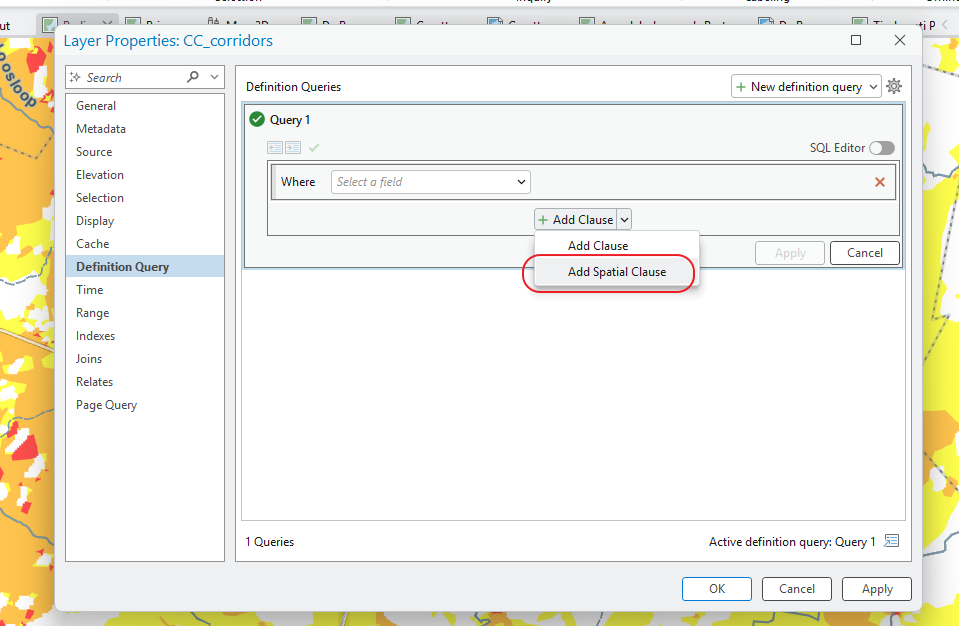Close the Layer Properties dialog

(x=899, y=40)
